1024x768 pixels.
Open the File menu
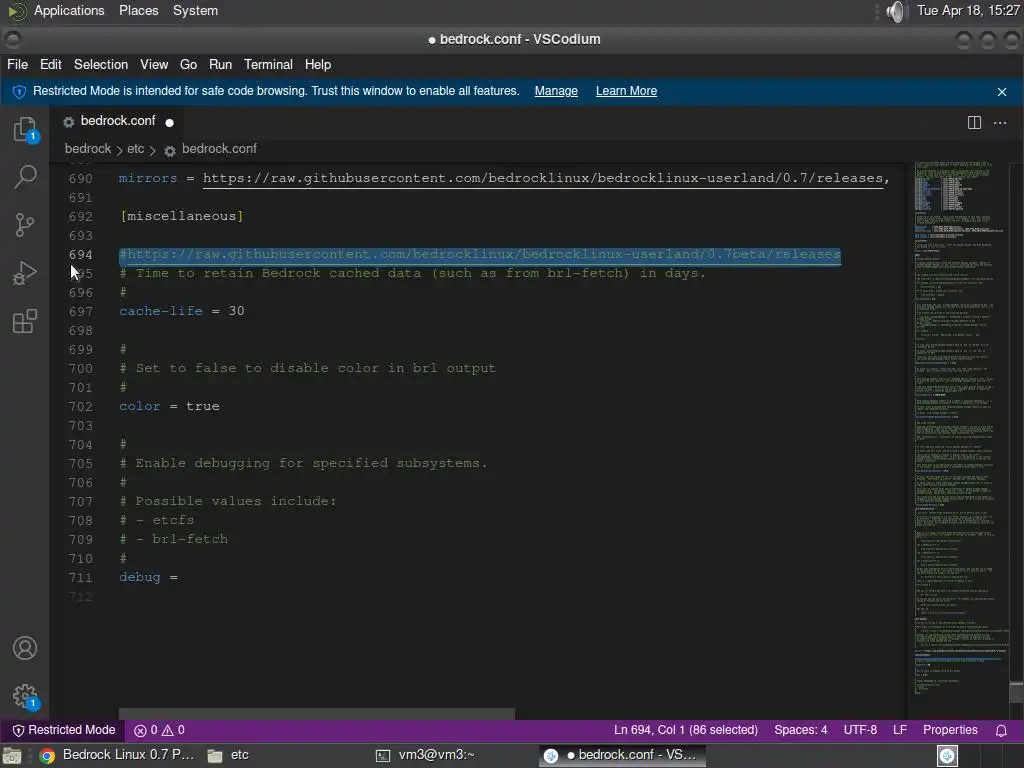point(18,65)
